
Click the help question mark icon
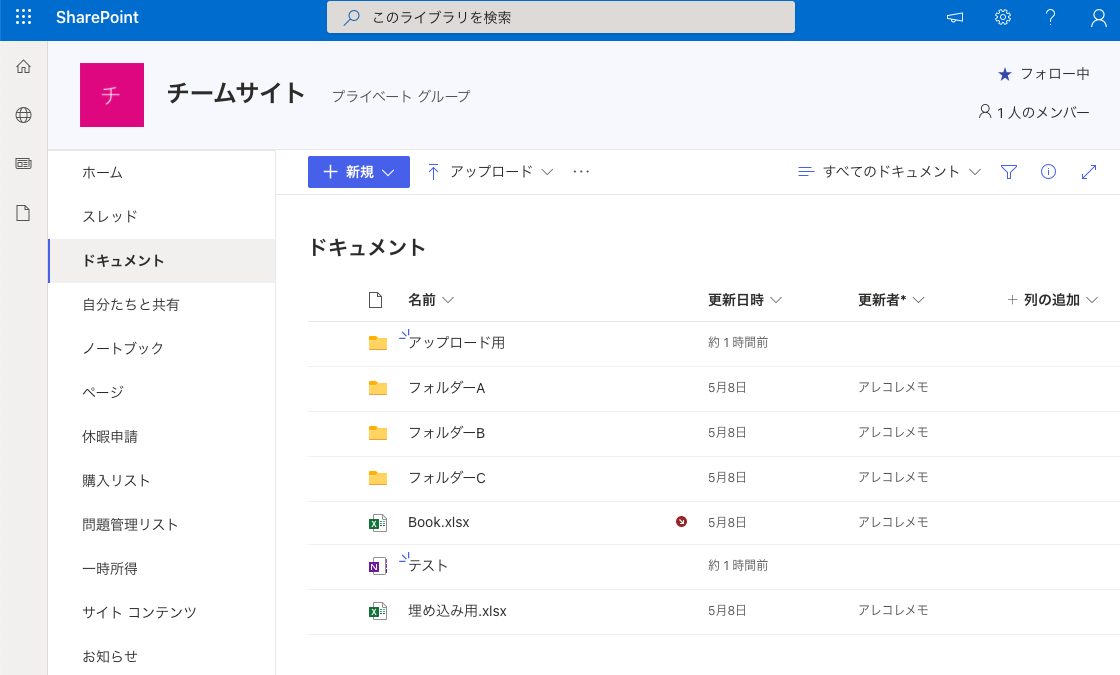tap(1050, 17)
